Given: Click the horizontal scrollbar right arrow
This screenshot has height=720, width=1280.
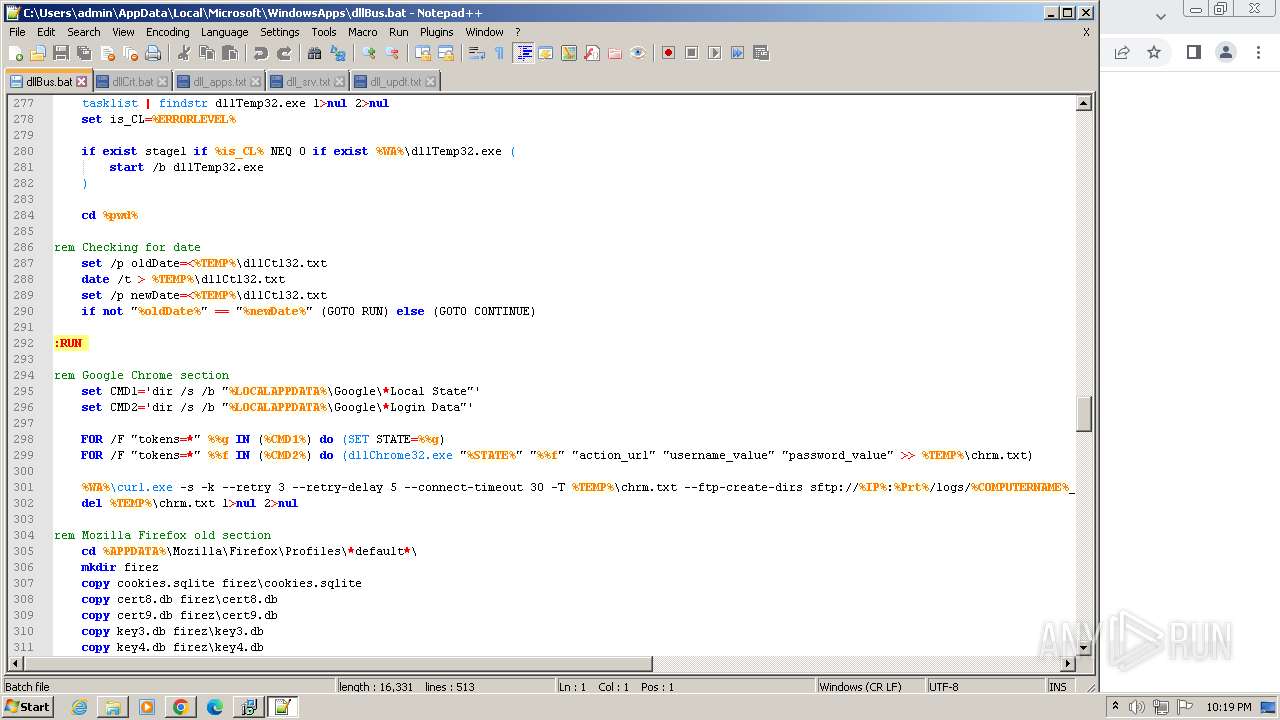Looking at the screenshot, I should coord(1067,664).
